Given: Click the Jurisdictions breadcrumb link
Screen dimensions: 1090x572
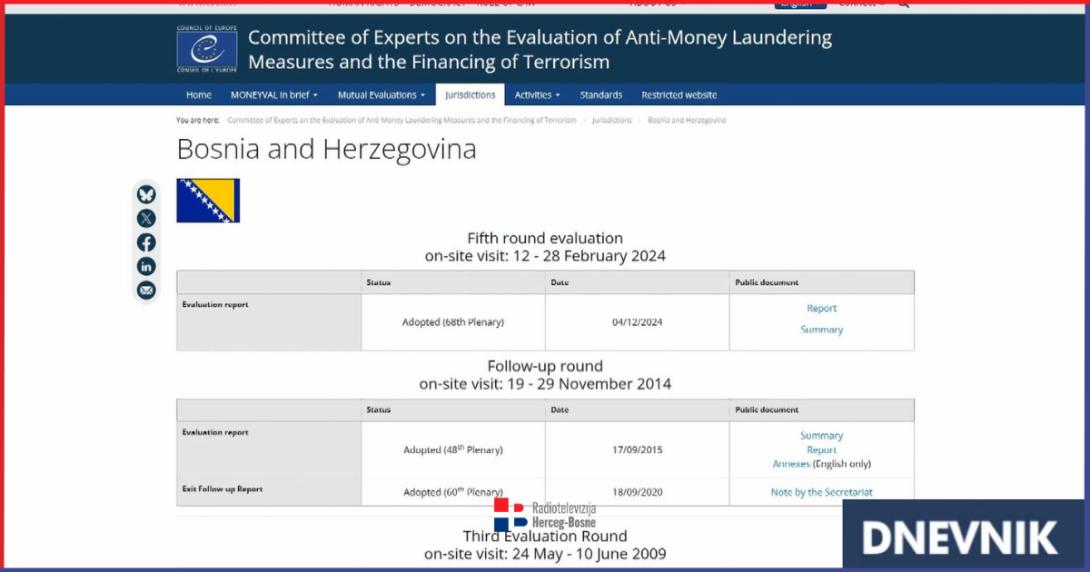Looking at the screenshot, I should [x=612, y=120].
